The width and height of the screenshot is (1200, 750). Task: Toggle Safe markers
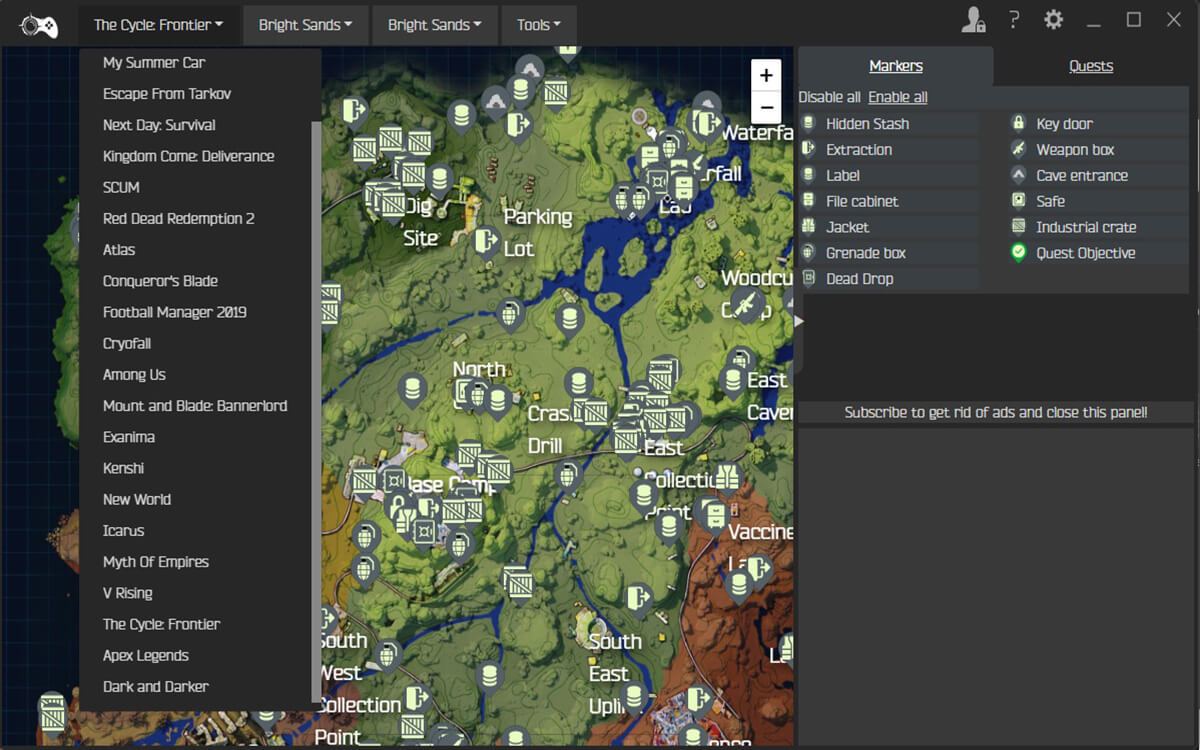[x=1098, y=202]
